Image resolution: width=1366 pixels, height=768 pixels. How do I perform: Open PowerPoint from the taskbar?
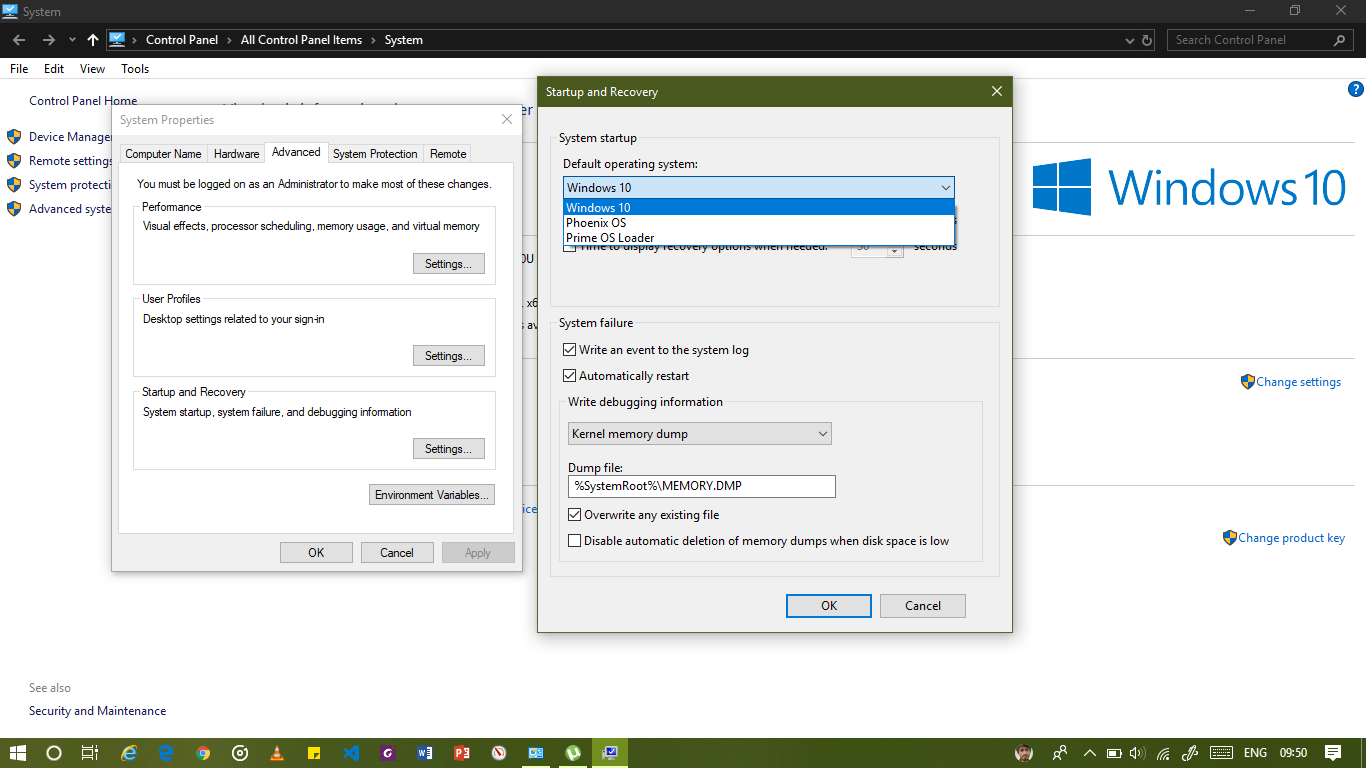point(461,753)
